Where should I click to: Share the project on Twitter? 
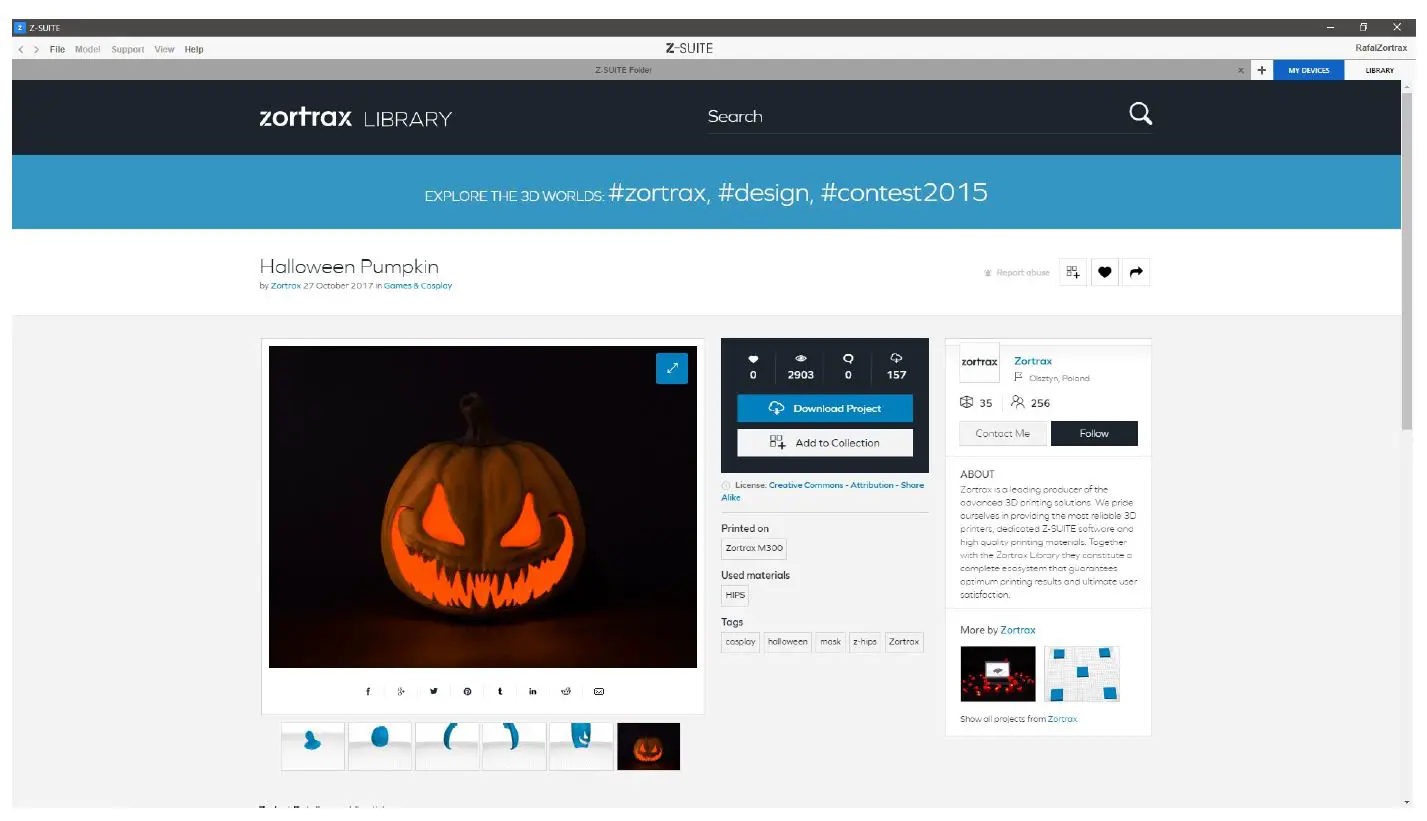[433, 690]
